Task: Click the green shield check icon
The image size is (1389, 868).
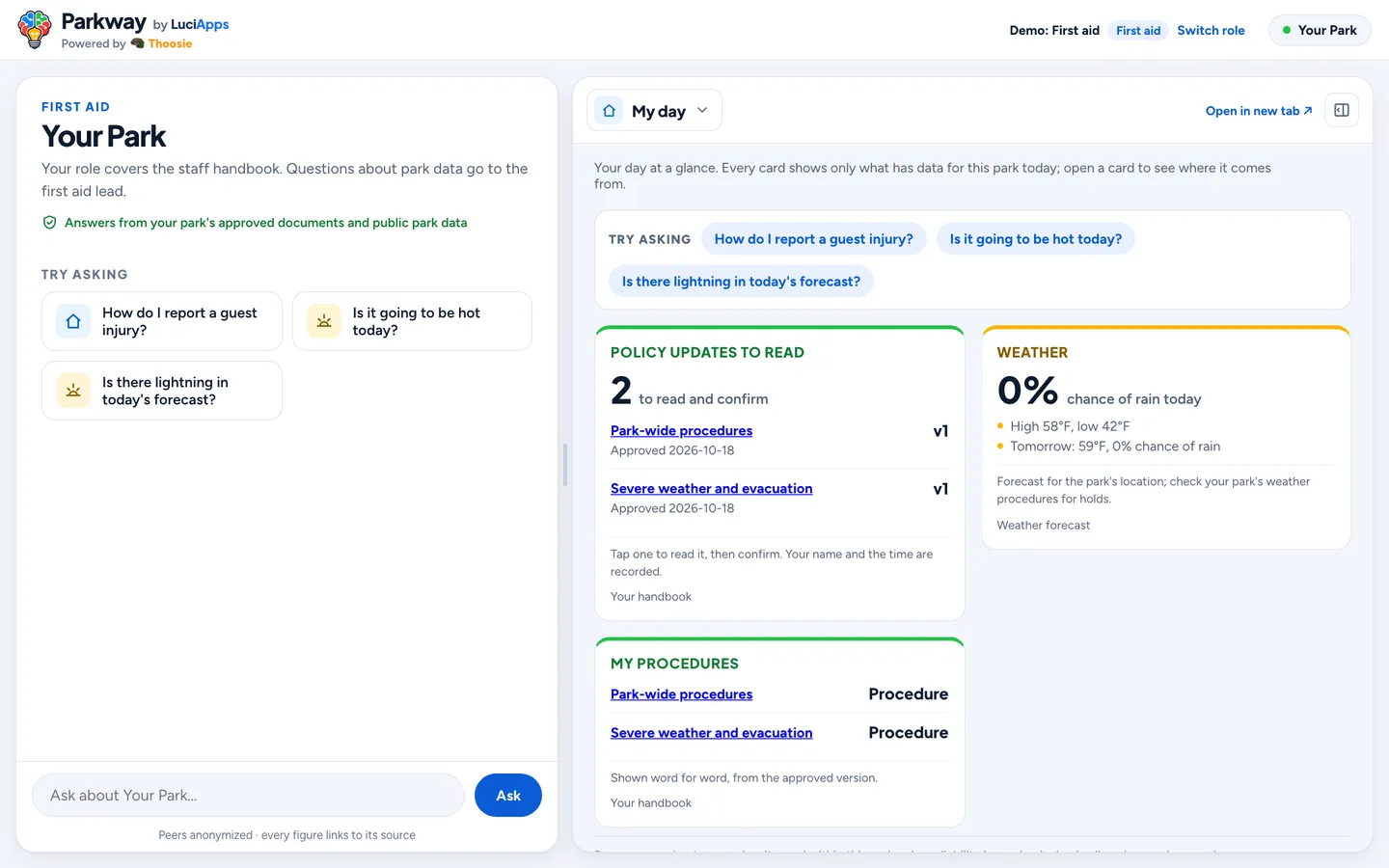Action: tap(49, 223)
